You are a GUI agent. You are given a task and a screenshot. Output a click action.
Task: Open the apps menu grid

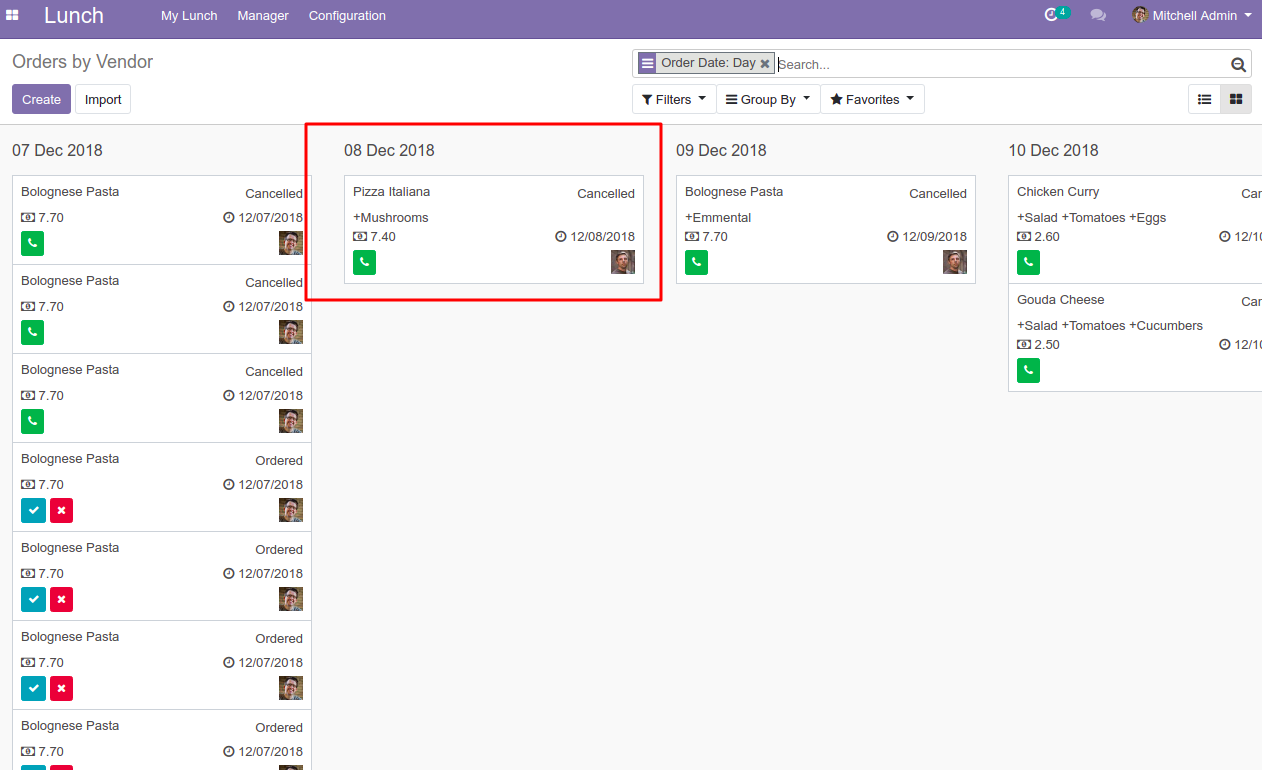12,15
